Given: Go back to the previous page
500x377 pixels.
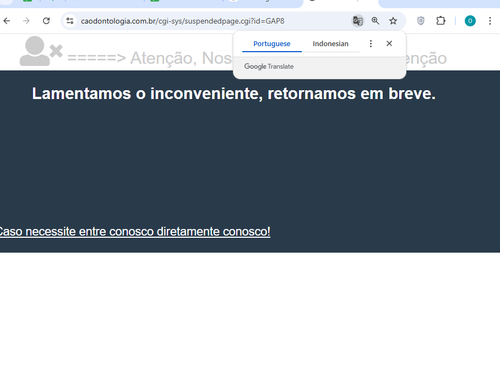Looking at the screenshot, I should click(x=7, y=21).
